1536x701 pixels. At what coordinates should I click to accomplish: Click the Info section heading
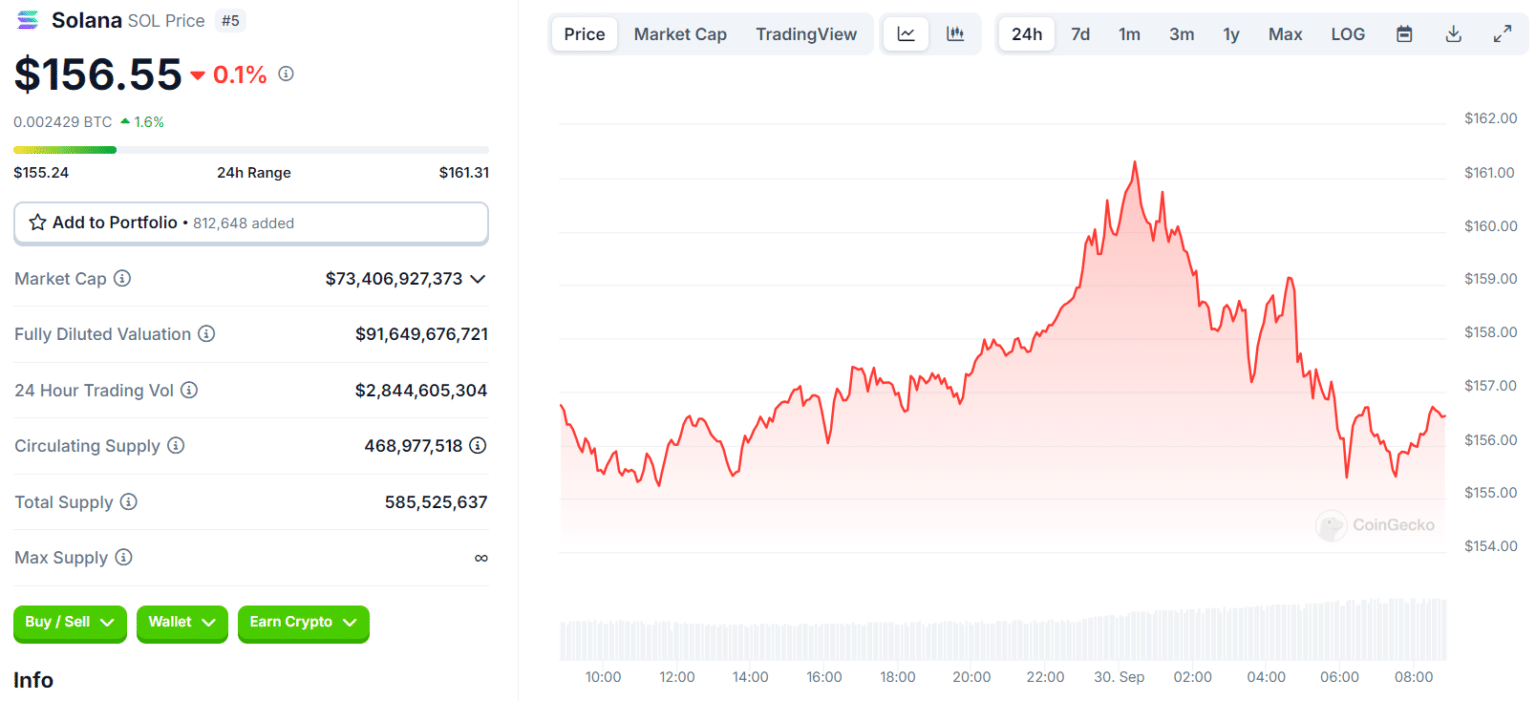click(33, 680)
